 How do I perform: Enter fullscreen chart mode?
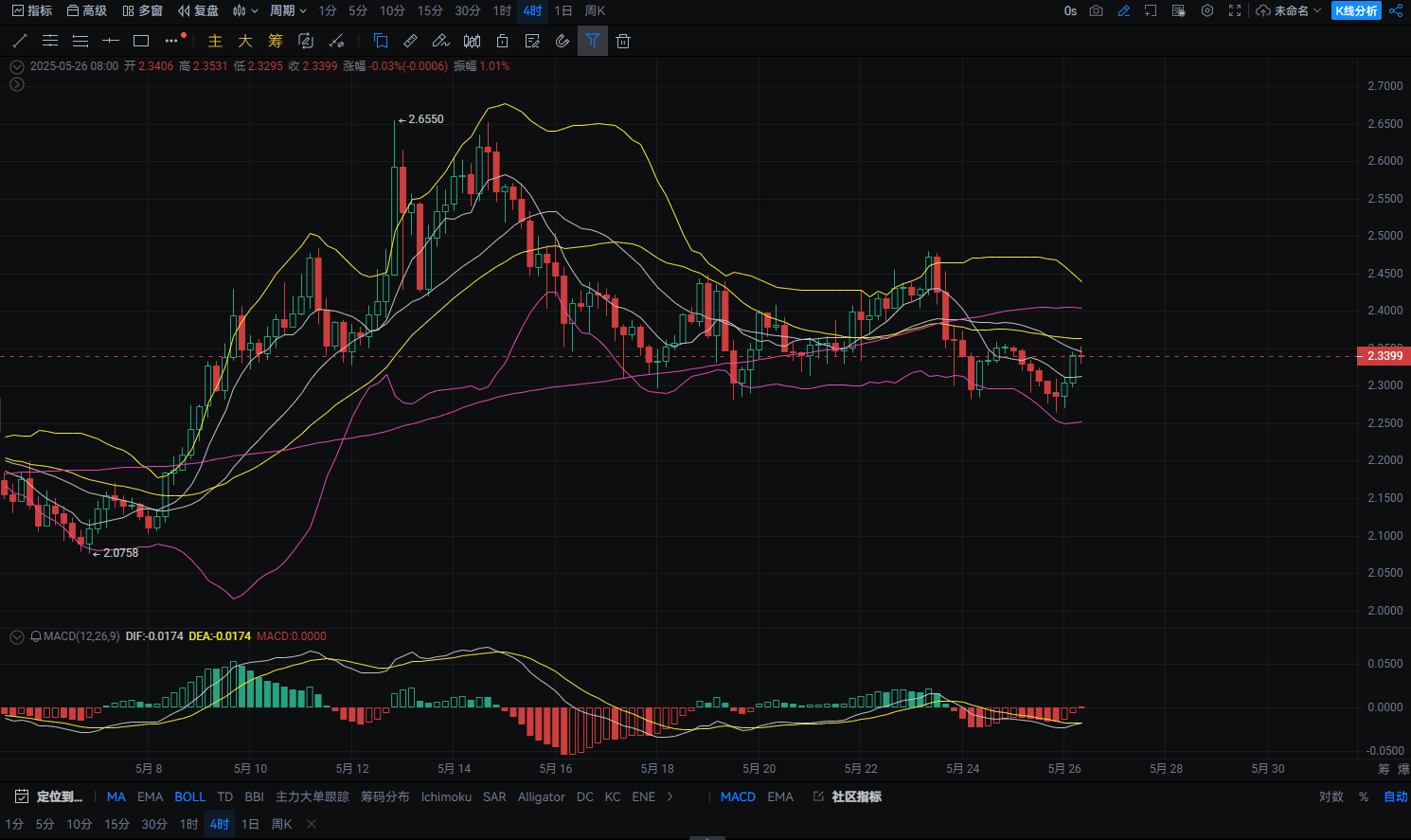[x=1235, y=10]
